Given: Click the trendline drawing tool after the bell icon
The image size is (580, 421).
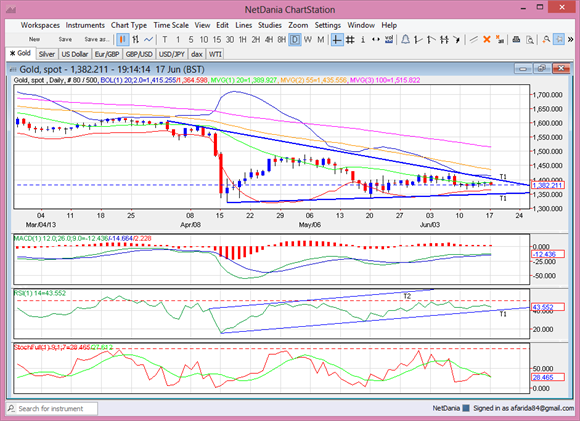Looking at the screenshot, I should 418,40.
